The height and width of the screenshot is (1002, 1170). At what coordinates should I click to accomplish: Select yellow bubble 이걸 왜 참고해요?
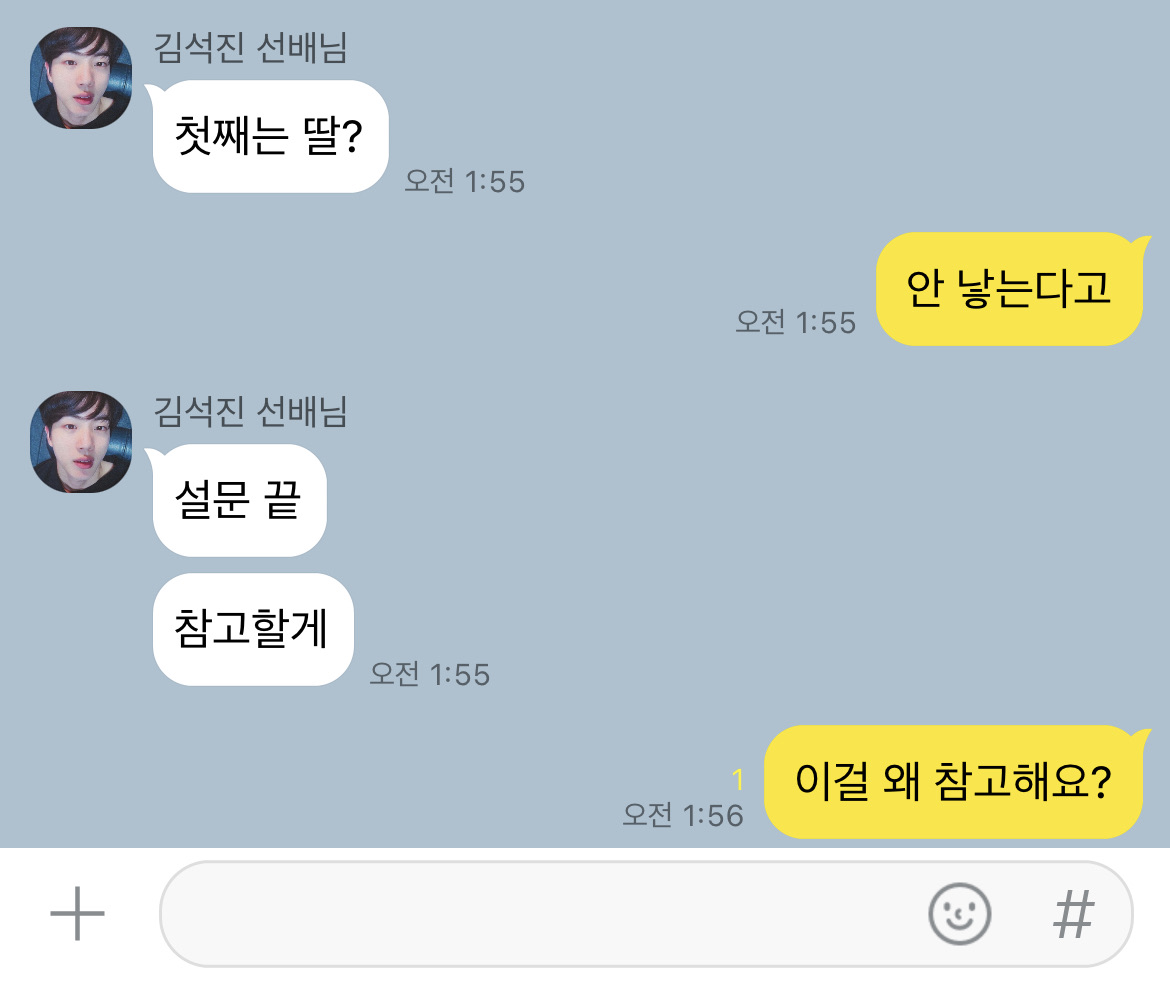955,781
